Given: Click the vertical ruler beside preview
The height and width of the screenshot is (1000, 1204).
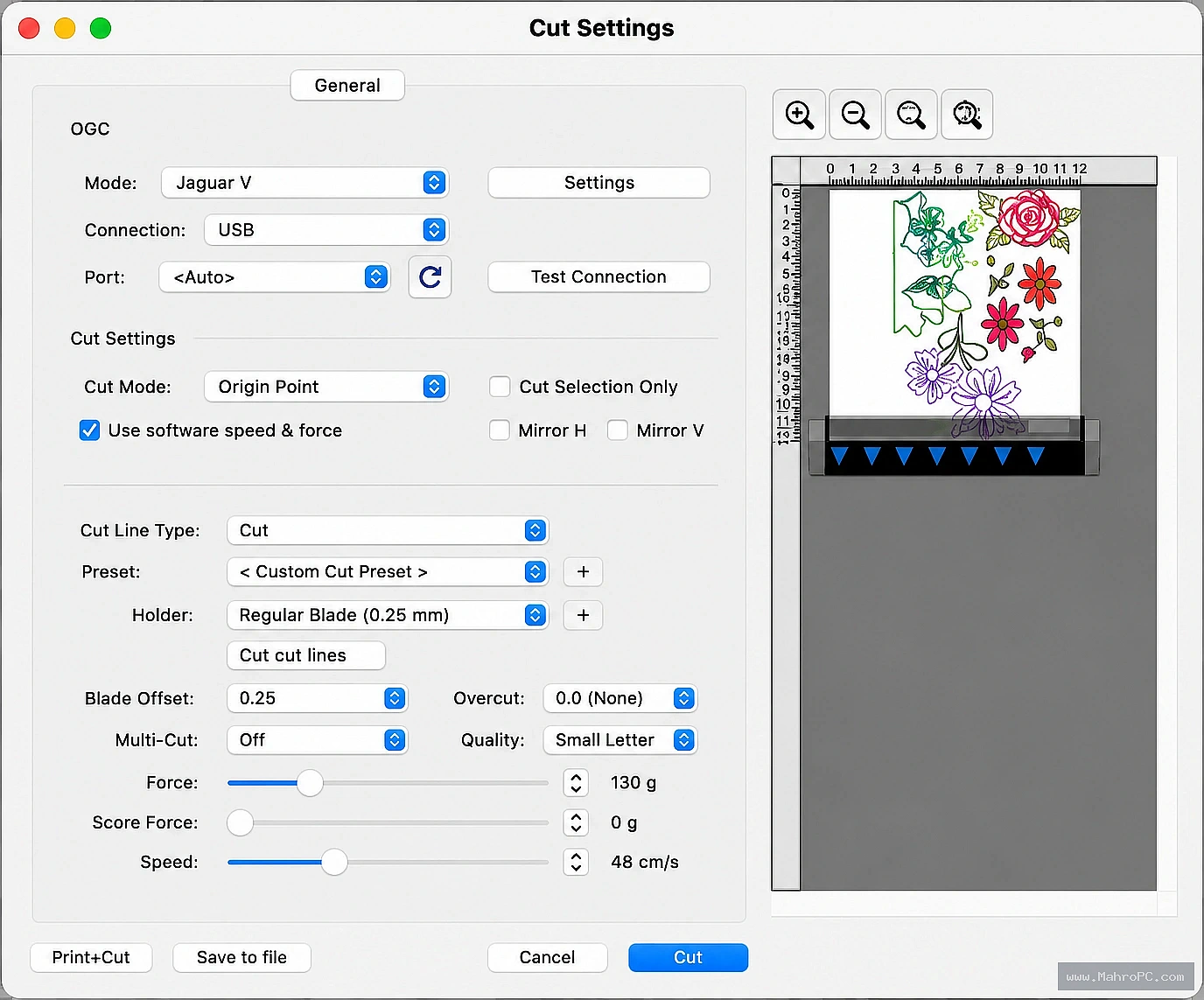Looking at the screenshot, I should (786, 537).
